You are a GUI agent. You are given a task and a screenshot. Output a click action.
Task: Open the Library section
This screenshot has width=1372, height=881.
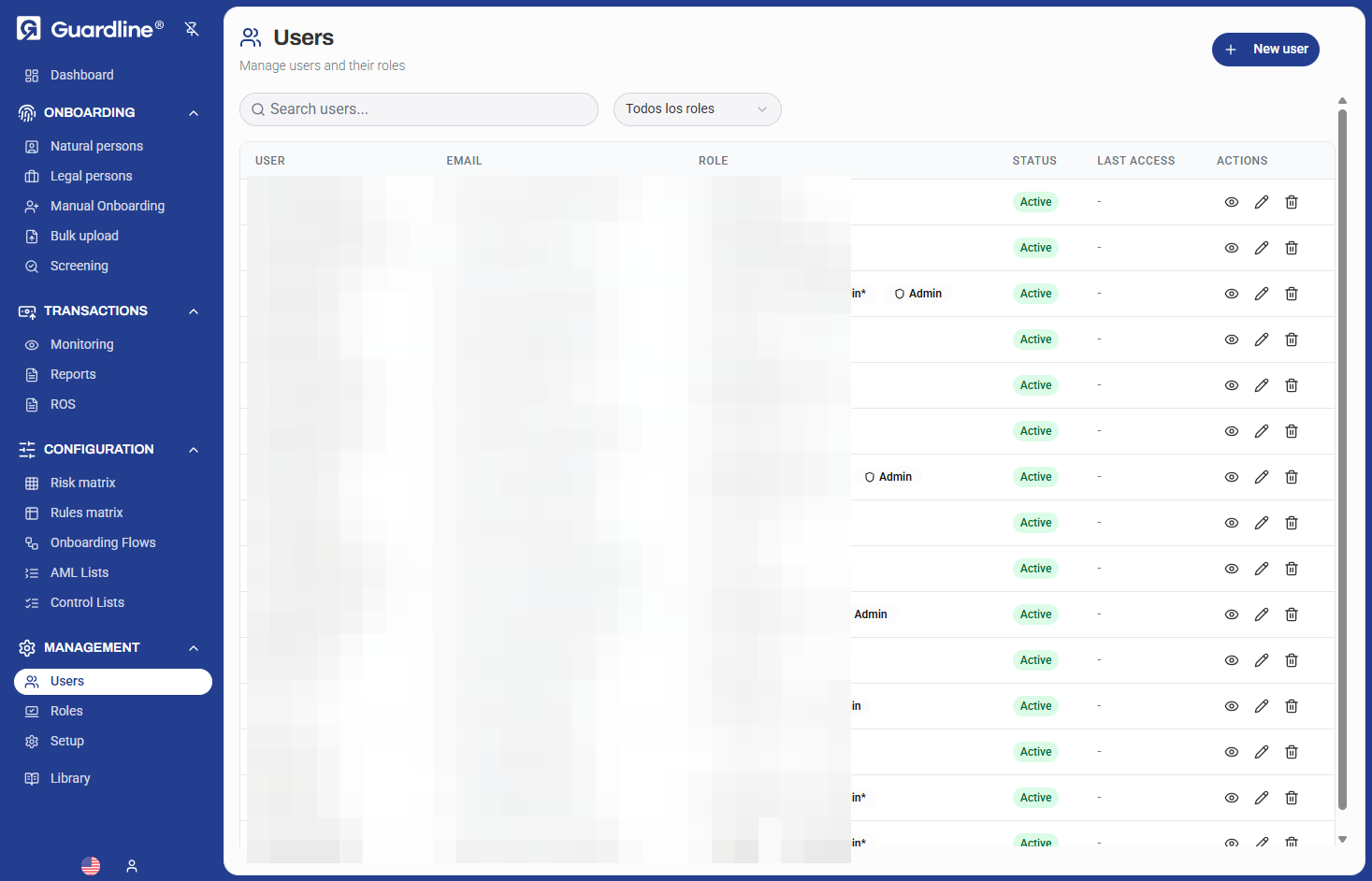[x=70, y=778]
